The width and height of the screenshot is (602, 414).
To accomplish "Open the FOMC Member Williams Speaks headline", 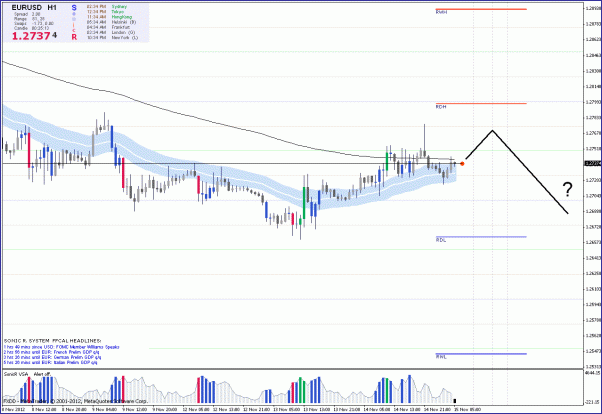I will 62,347.
